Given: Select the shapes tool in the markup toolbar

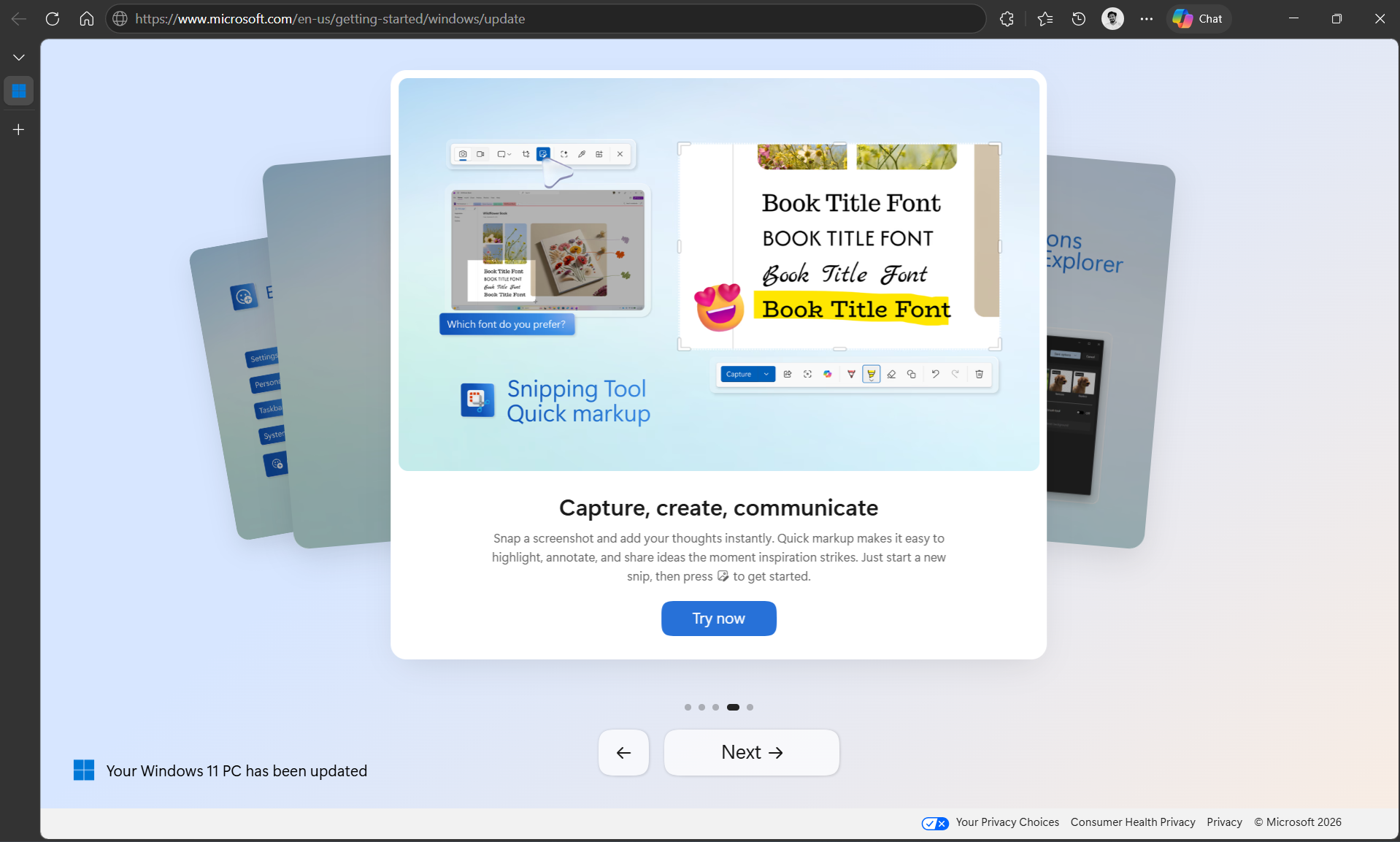Looking at the screenshot, I should [912, 374].
